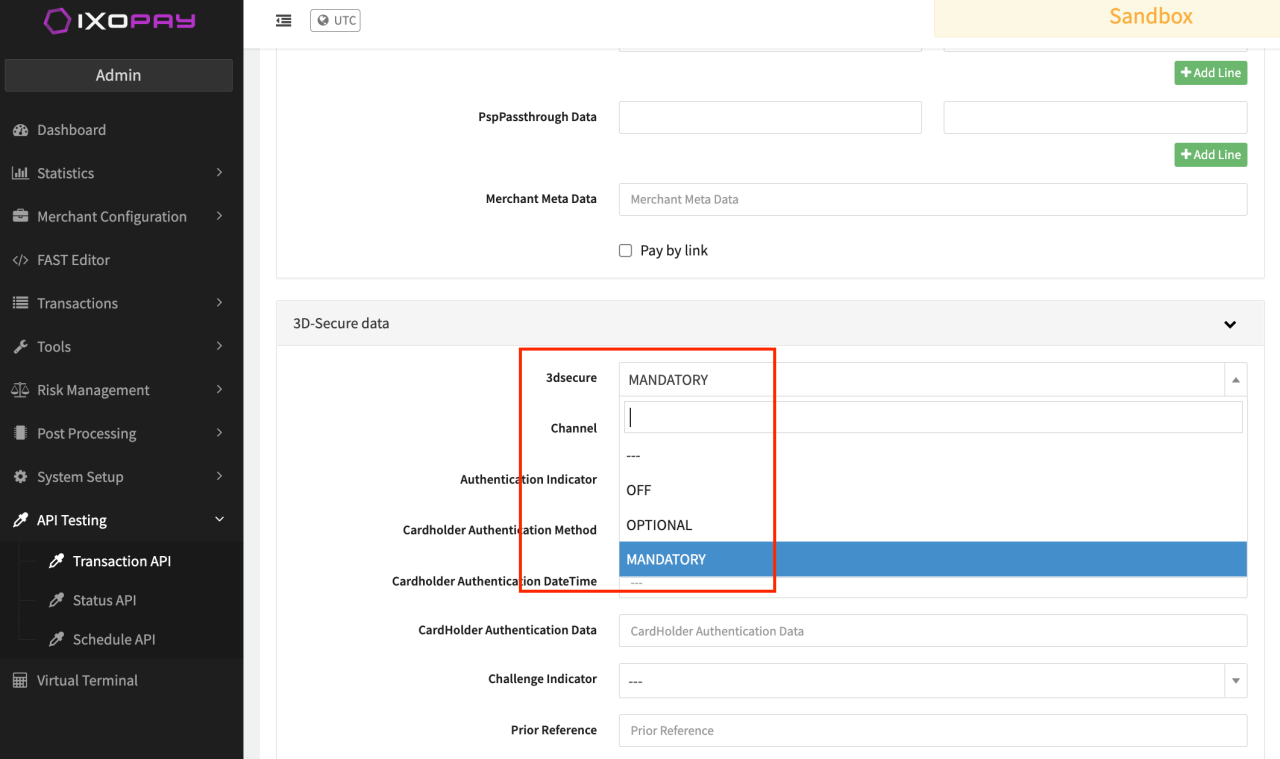Click the Merchant Meta Data input field

932,199
